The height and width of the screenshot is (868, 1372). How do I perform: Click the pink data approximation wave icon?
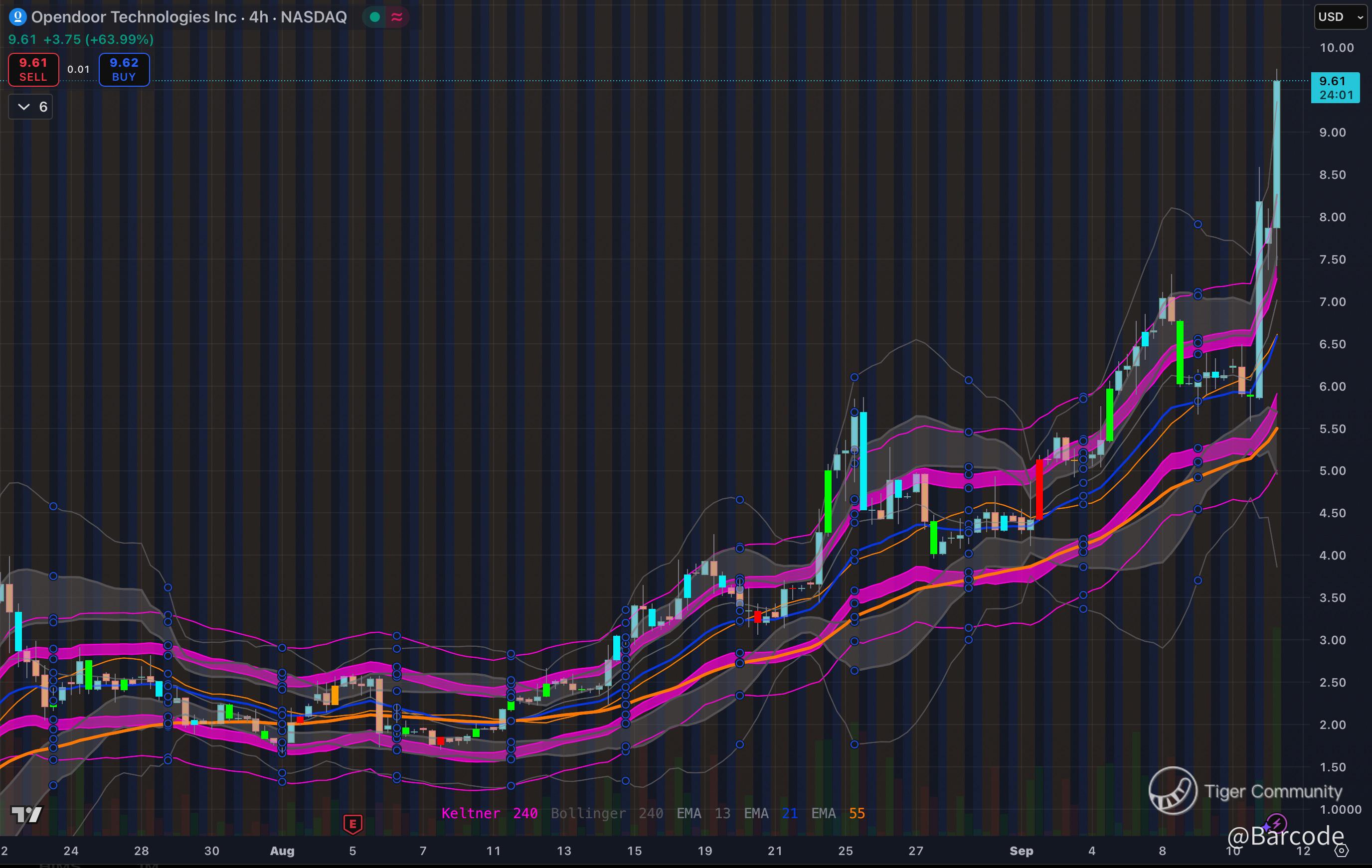[x=396, y=17]
